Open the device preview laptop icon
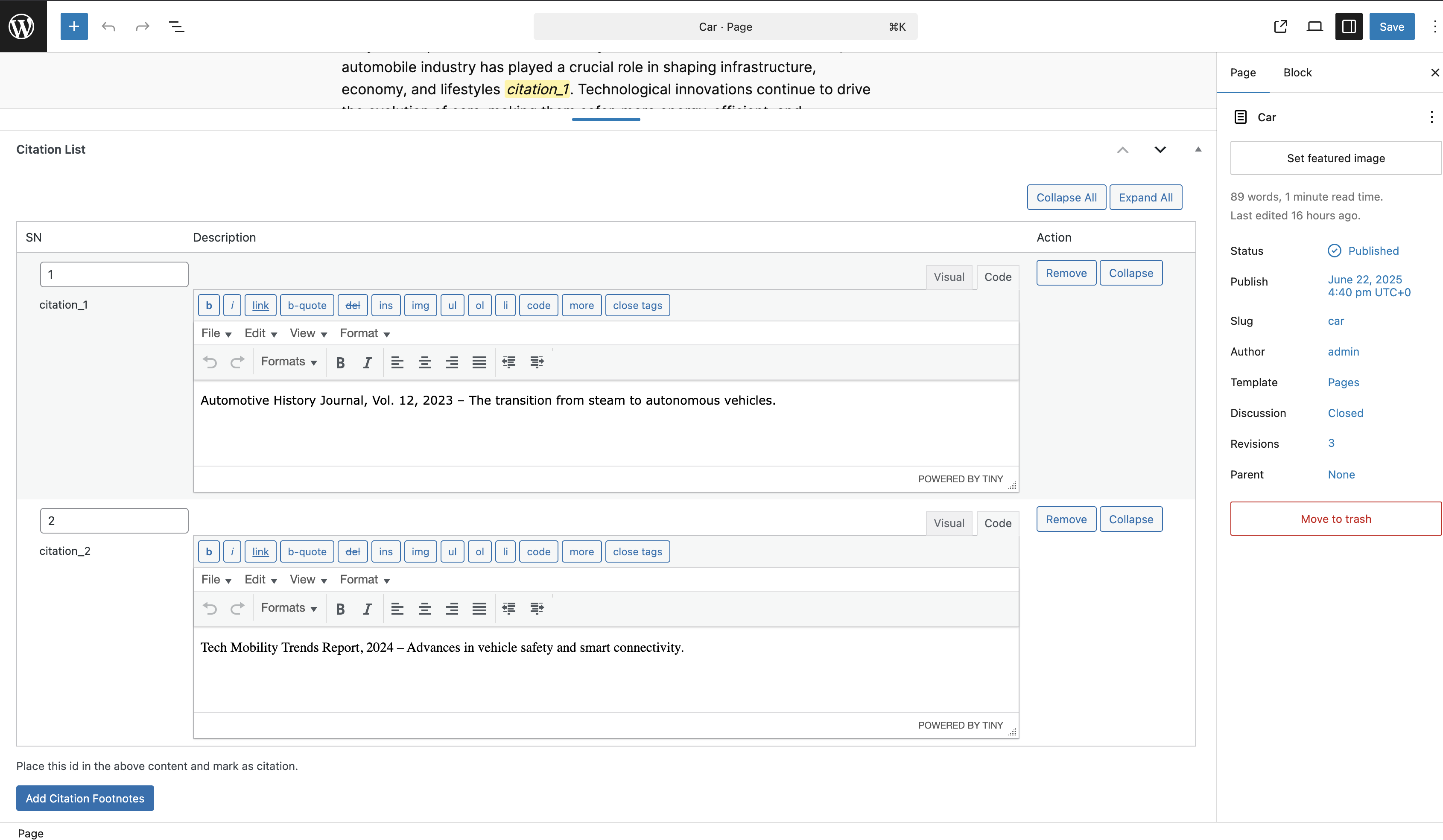This screenshot has width=1443, height=840. click(1315, 26)
